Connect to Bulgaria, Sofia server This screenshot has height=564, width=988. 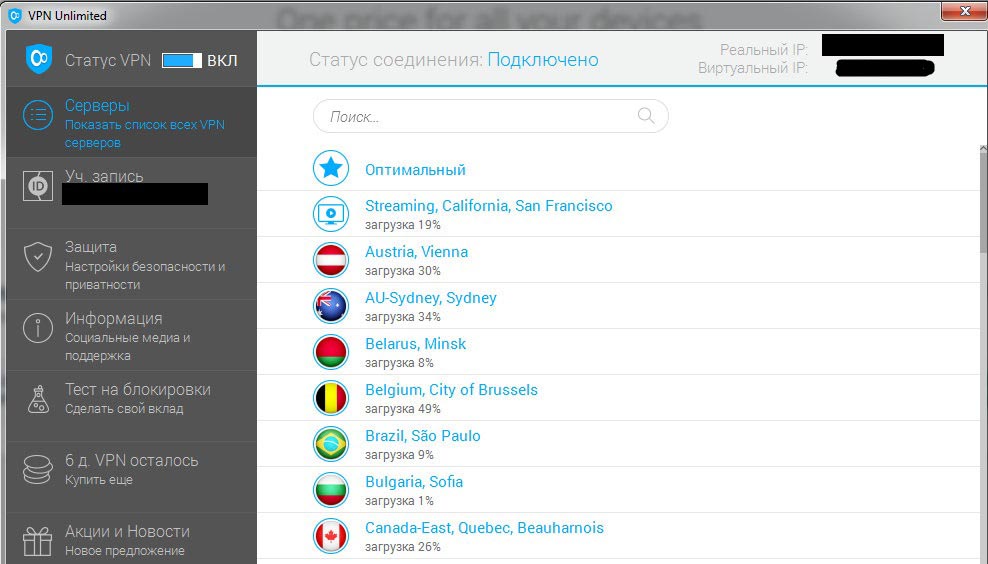pyautogui.click(x=413, y=482)
